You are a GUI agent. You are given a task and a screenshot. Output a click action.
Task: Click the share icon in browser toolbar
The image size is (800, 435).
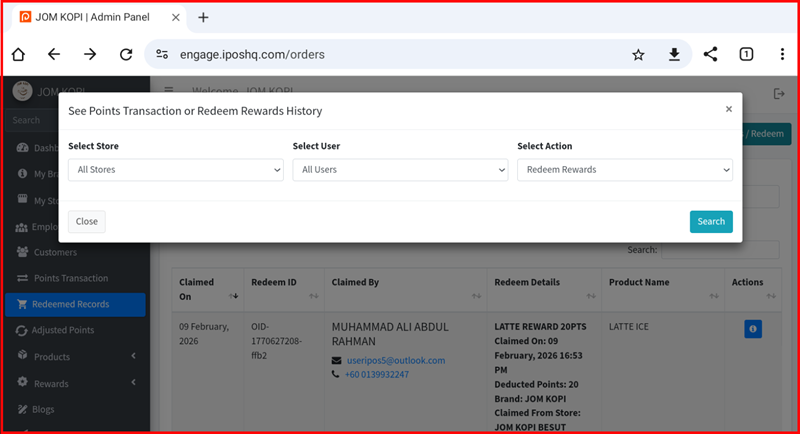[x=710, y=55]
